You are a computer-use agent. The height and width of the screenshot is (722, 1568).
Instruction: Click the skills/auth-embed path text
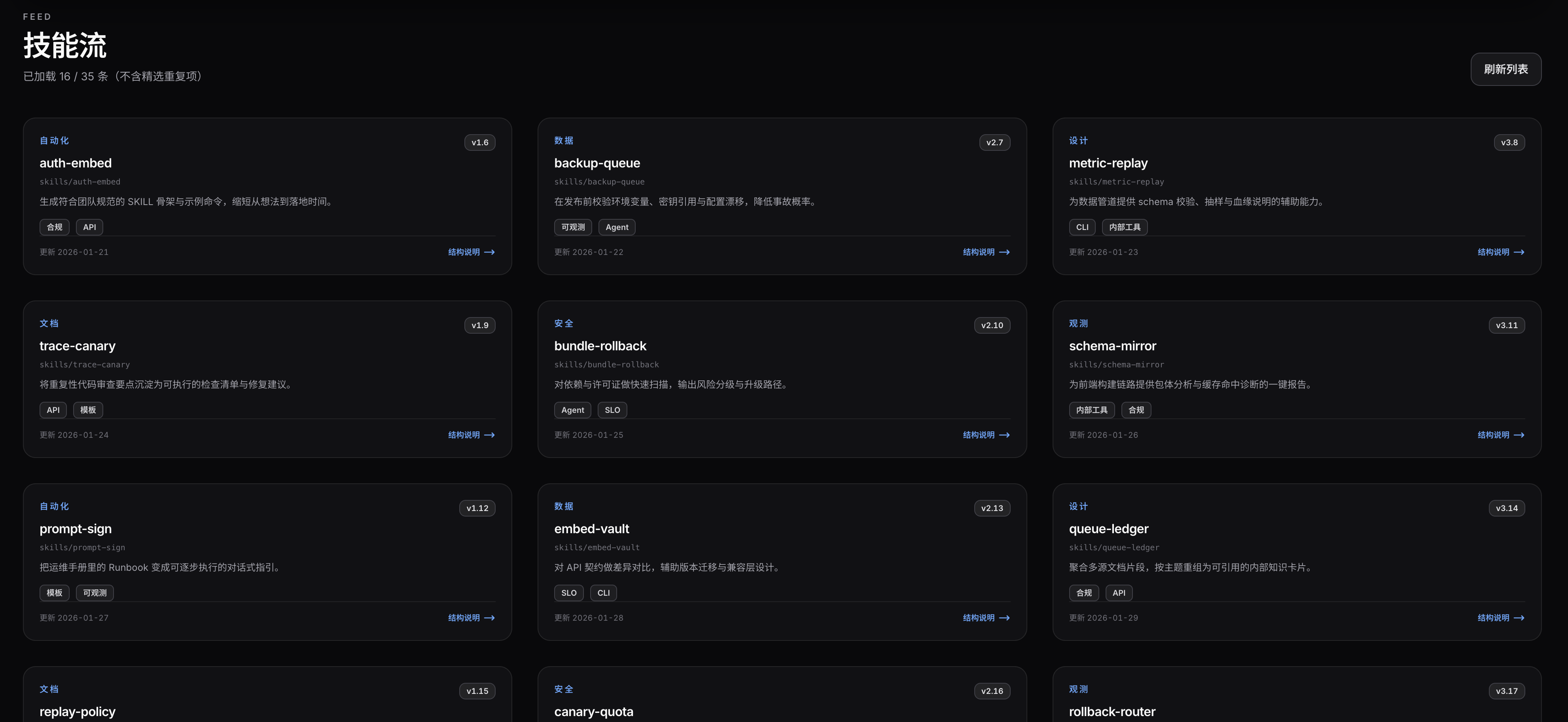80,182
